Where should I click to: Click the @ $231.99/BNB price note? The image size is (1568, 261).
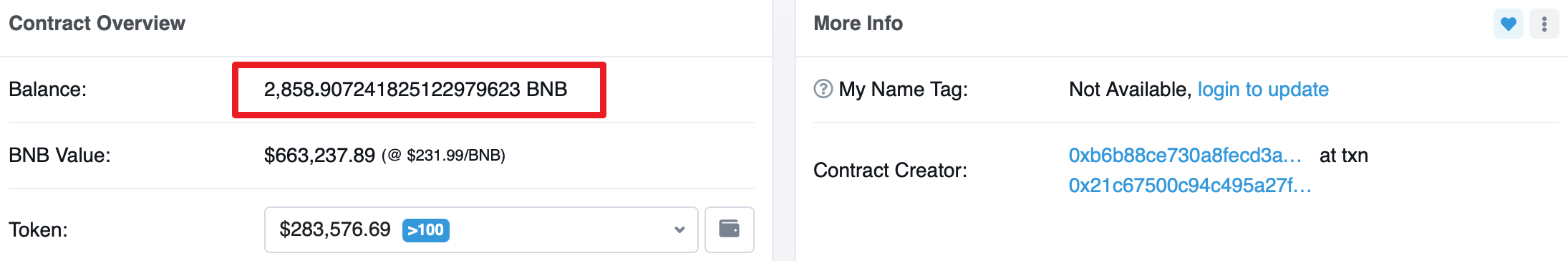pyautogui.click(x=443, y=156)
